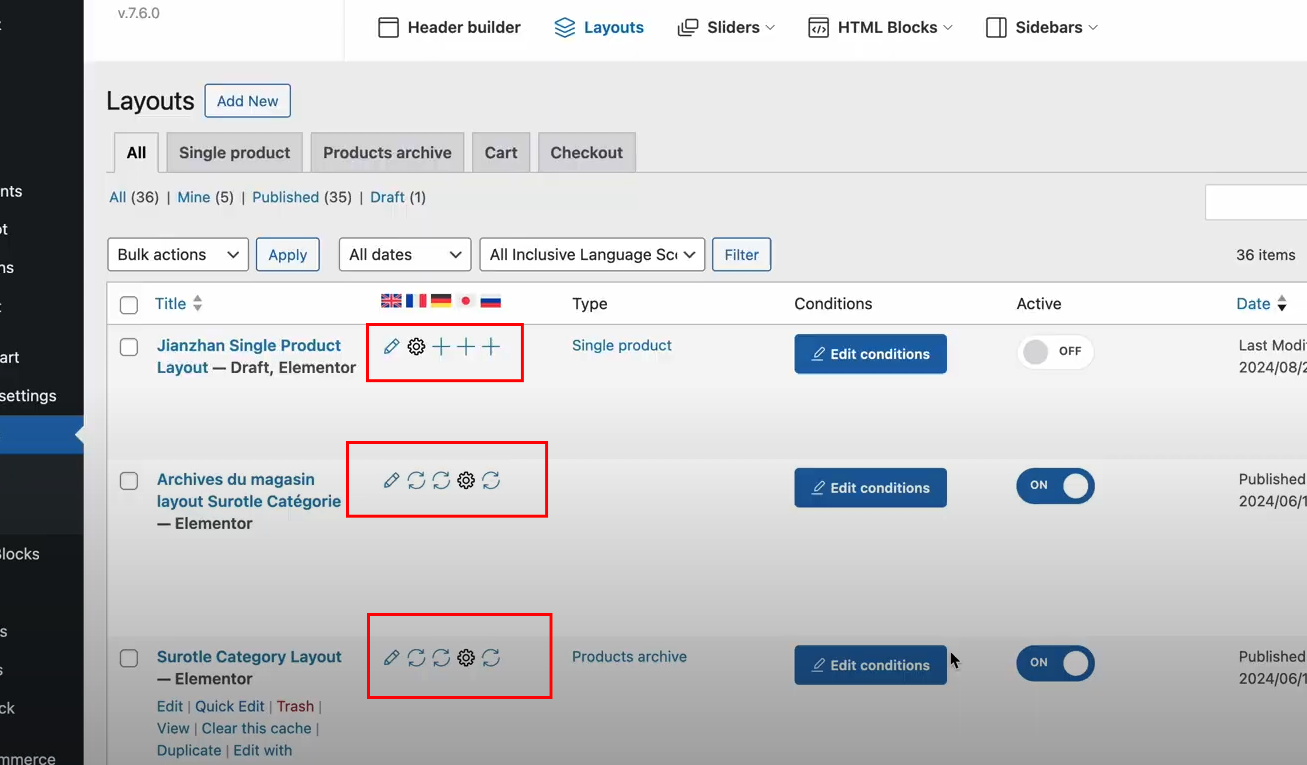Image resolution: width=1307 pixels, height=765 pixels.
Task: Add German translation for Jianzhan Single Product Layout
Action: pyautogui.click(x=441, y=346)
